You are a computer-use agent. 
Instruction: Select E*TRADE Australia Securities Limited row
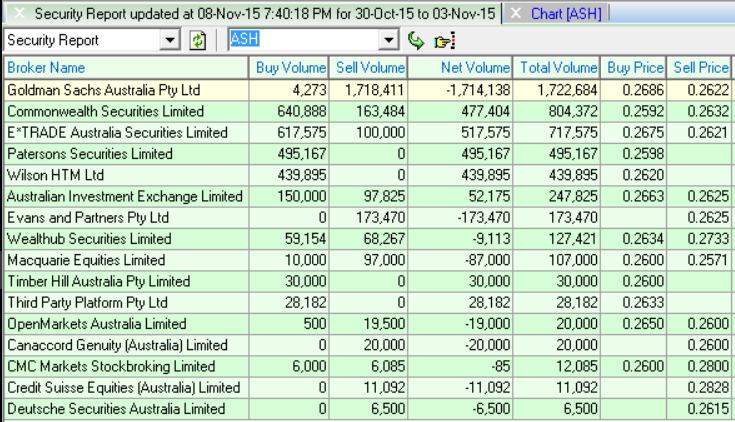(x=368, y=133)
